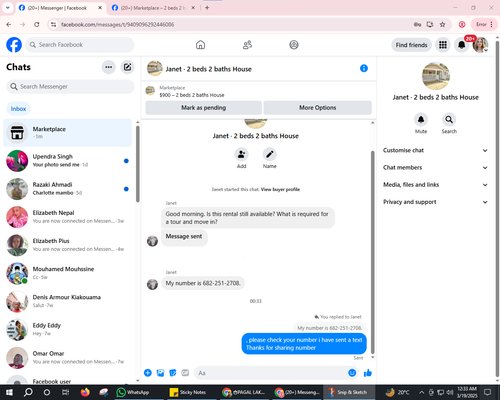Open Sticky Notes from the taskbar
The width and height of the screenshot is (500, 400).
(188, 392)
